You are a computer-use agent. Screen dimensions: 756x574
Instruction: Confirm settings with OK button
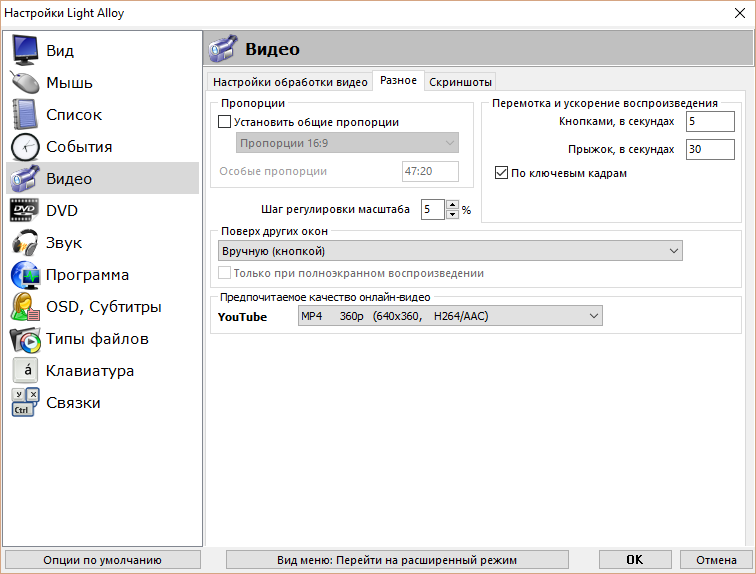click(x=634, y=560)
